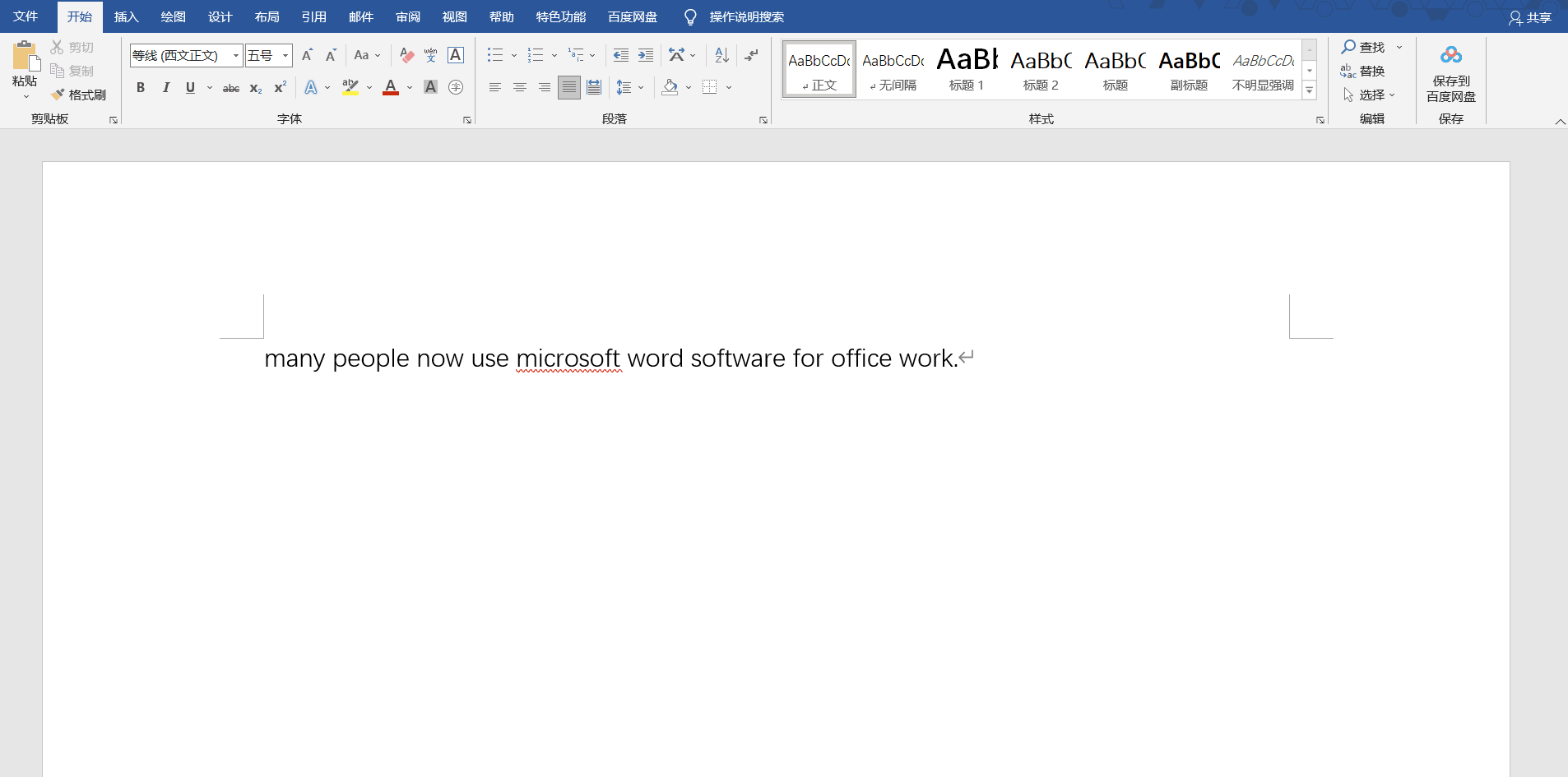Toggle italic formatting
The width and height of the screenshot is (1568, 777).
click(165, 87)
